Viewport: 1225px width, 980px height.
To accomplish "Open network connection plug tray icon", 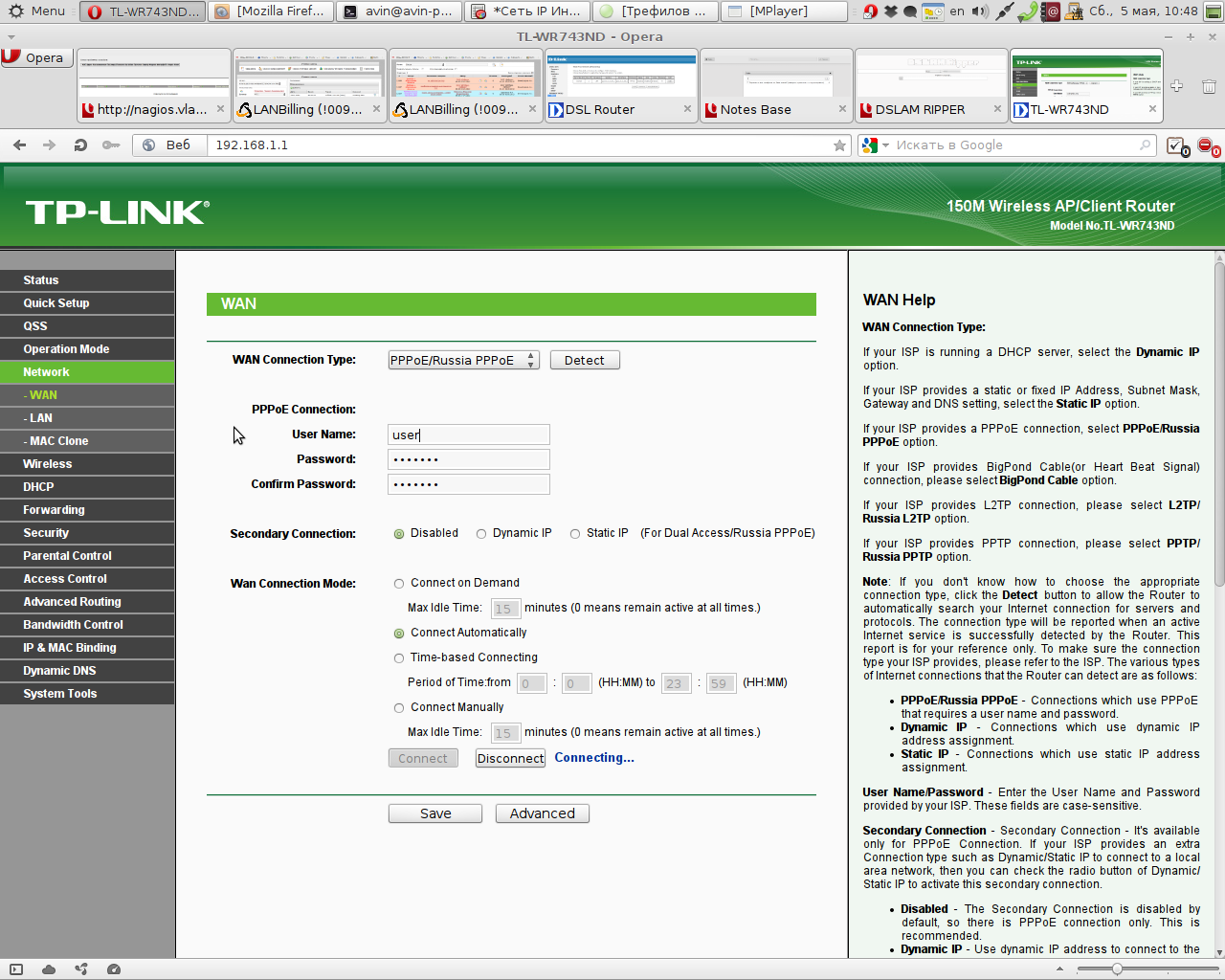I will (x=1005, y=11).
